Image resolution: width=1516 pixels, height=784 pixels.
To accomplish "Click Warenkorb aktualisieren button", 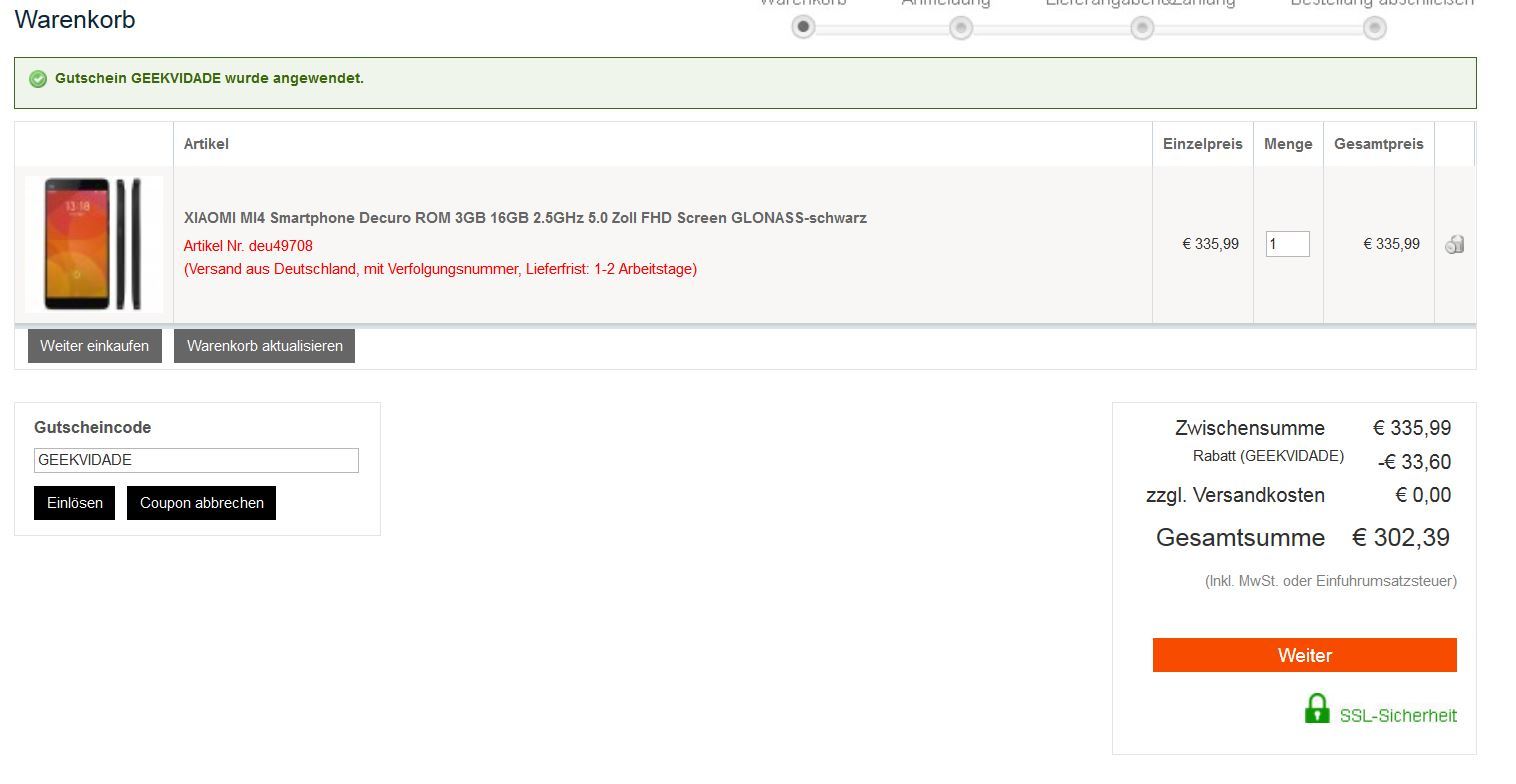I will pyautogui.click(x=264, y=346).
